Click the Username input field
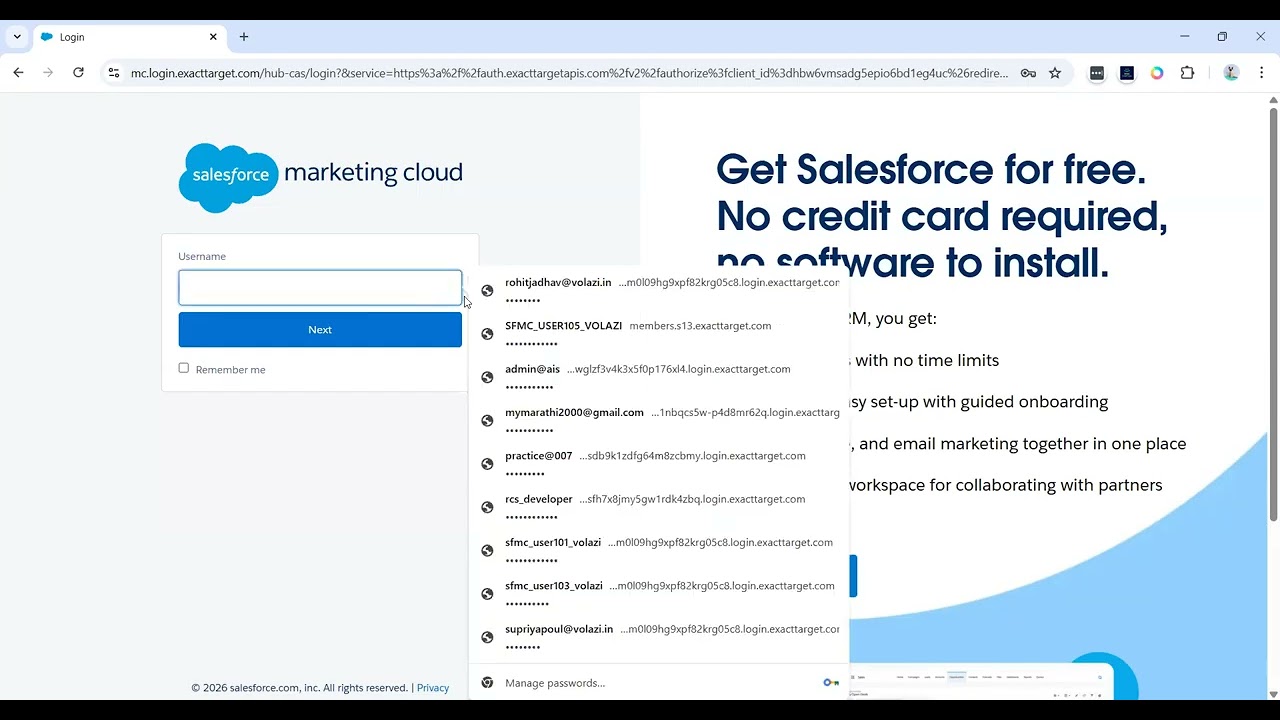This screenshot has height=720, width=1280. (x=320, y=288)
